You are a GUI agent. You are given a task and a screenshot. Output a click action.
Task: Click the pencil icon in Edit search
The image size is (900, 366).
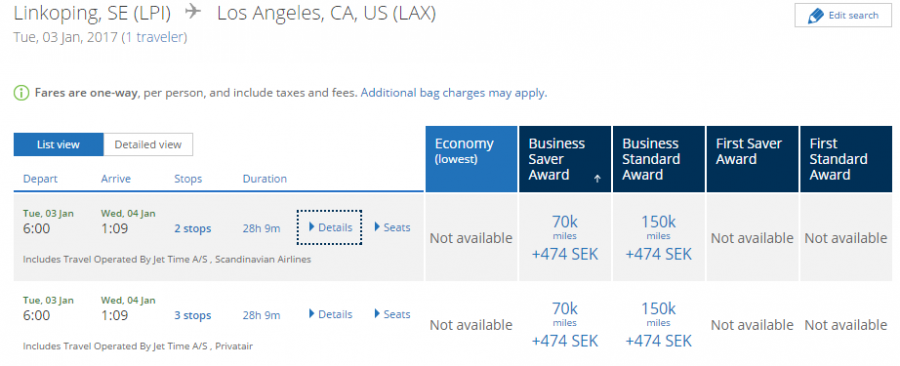point(815,15)
